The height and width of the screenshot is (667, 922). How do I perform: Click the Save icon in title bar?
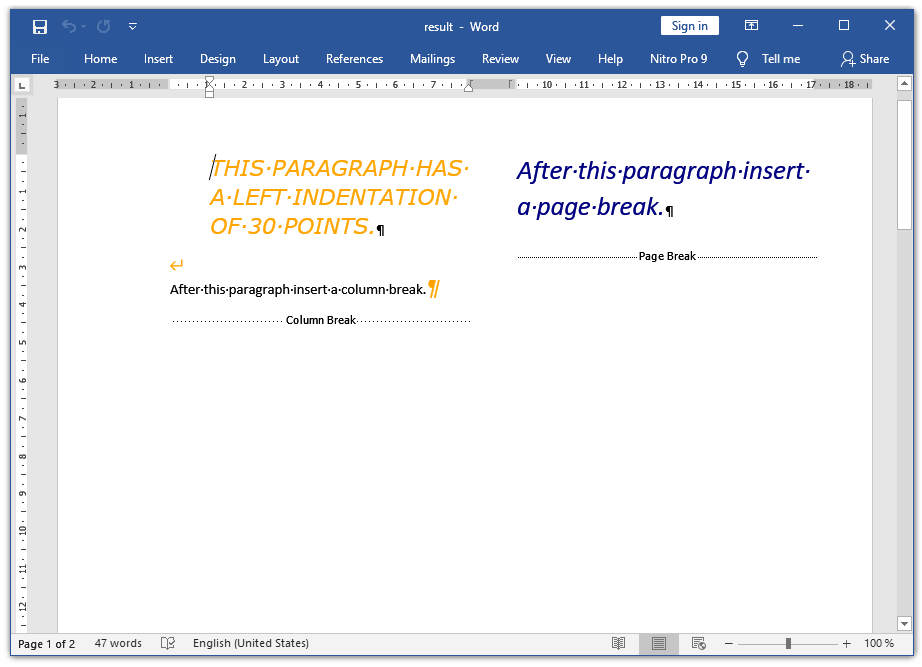pos(40,27)
